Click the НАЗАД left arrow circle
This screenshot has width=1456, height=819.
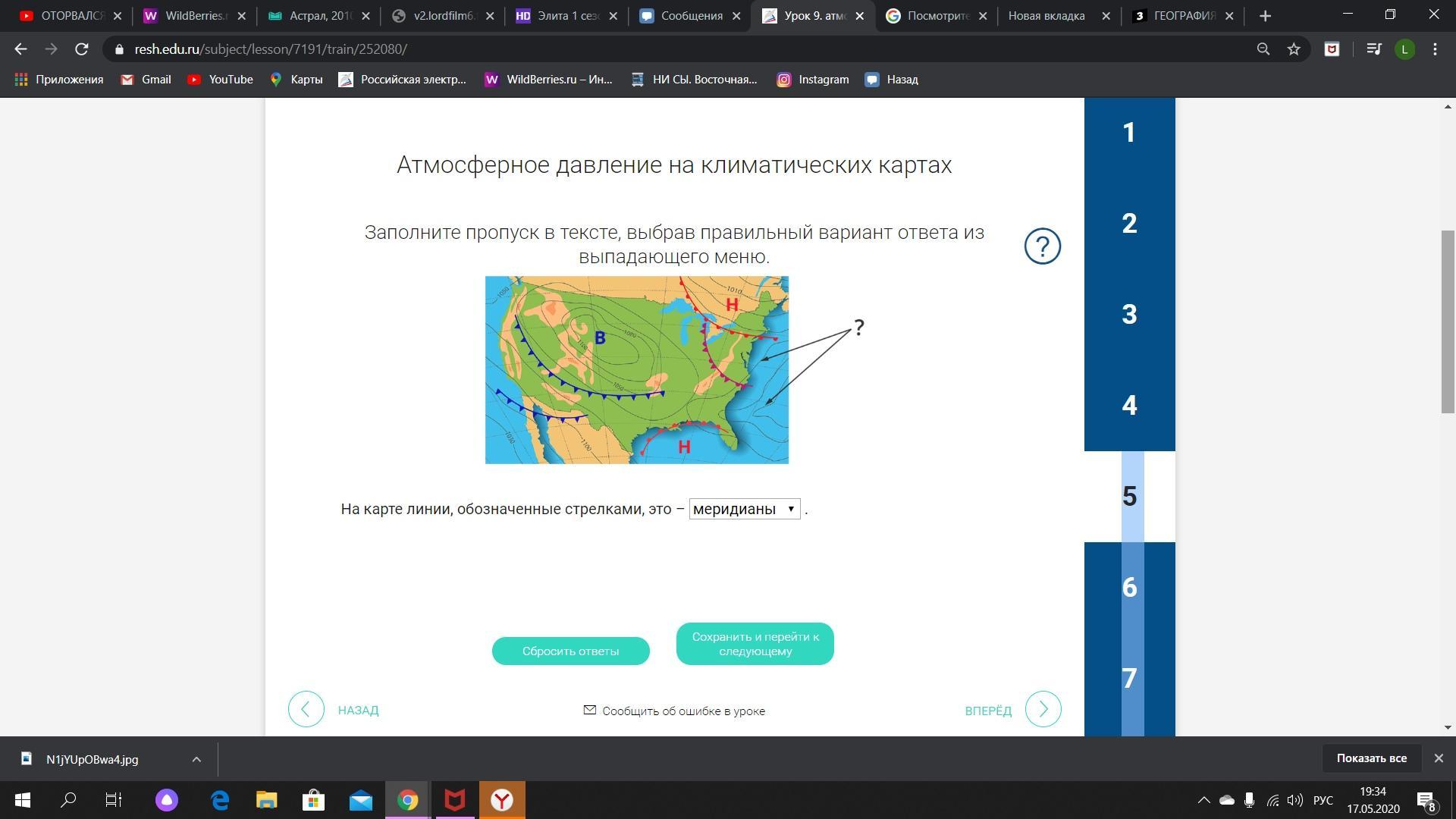tap(306, 710)
